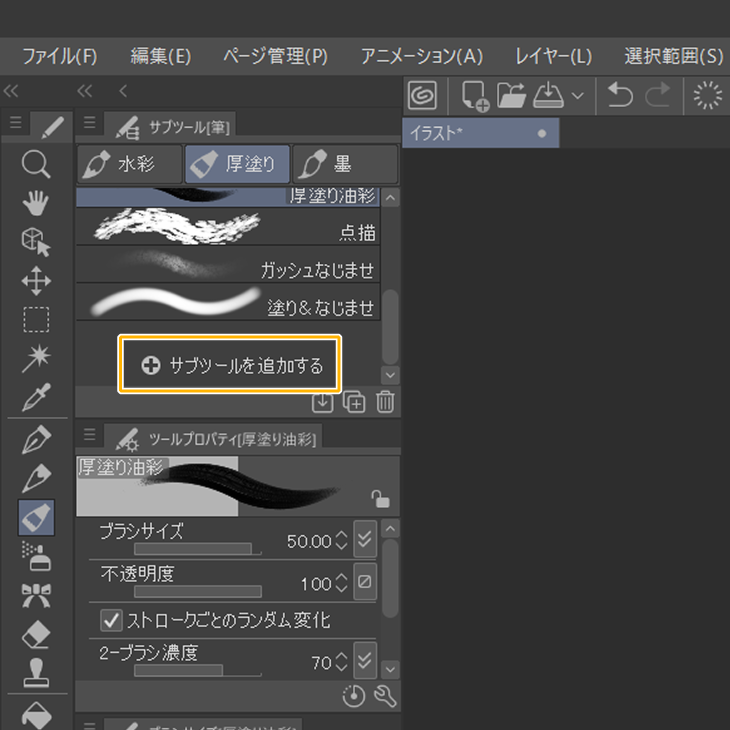730x730 pixels.
Task: Toggle ストロークごとのランダム変化 checkbox
Action: (x=111, y=620)
